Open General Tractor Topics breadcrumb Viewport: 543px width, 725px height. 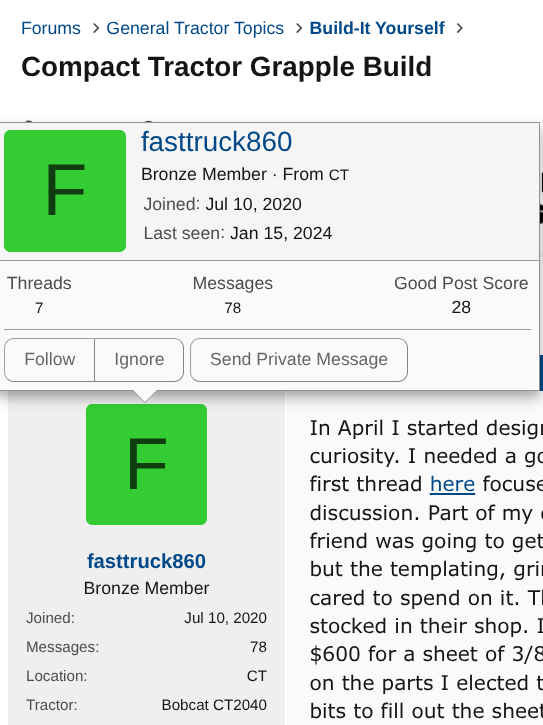pyautogui.click(x=195, y=28)
